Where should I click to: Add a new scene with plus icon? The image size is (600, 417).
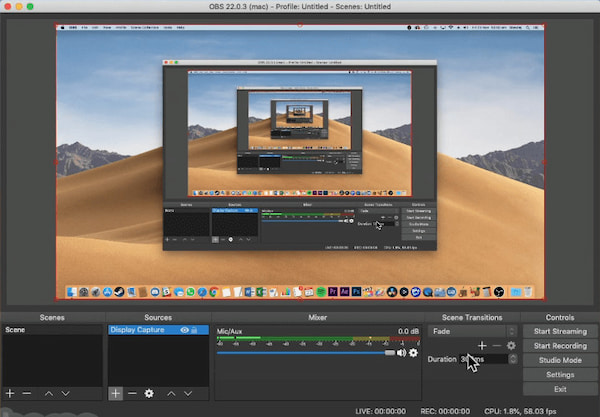tap(10, 394)
